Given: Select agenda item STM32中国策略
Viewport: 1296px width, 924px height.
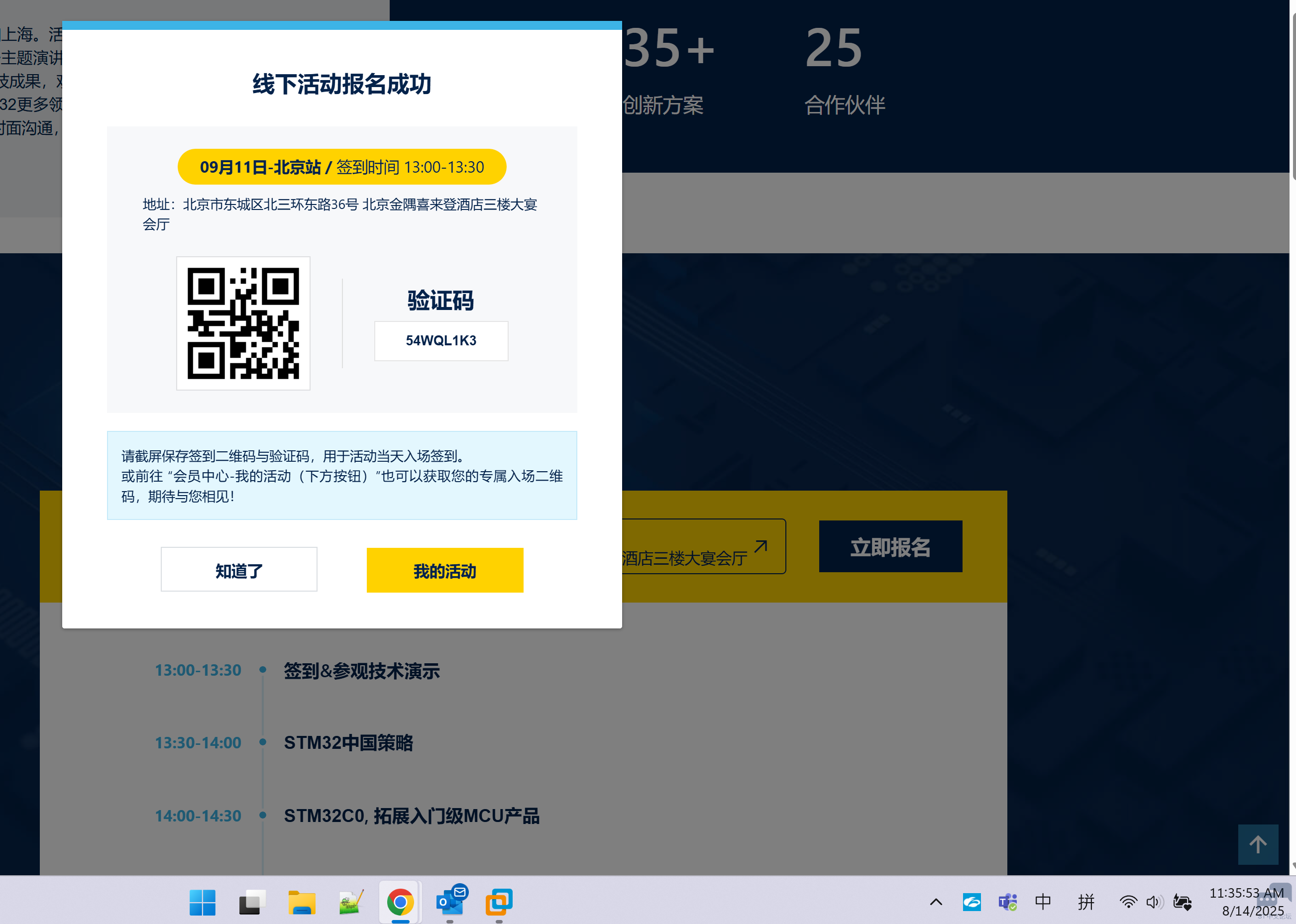Looking at the screenshot, I should tap(348, 742).
